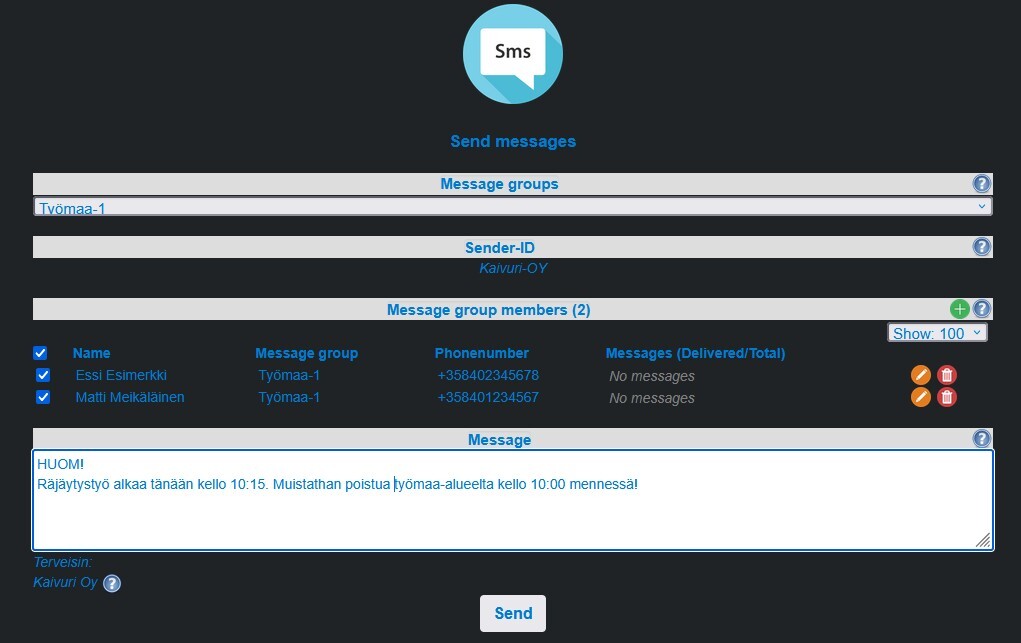
Task: Edit Essi Esimerkki with pencil icon
Action: pos(921,375)
